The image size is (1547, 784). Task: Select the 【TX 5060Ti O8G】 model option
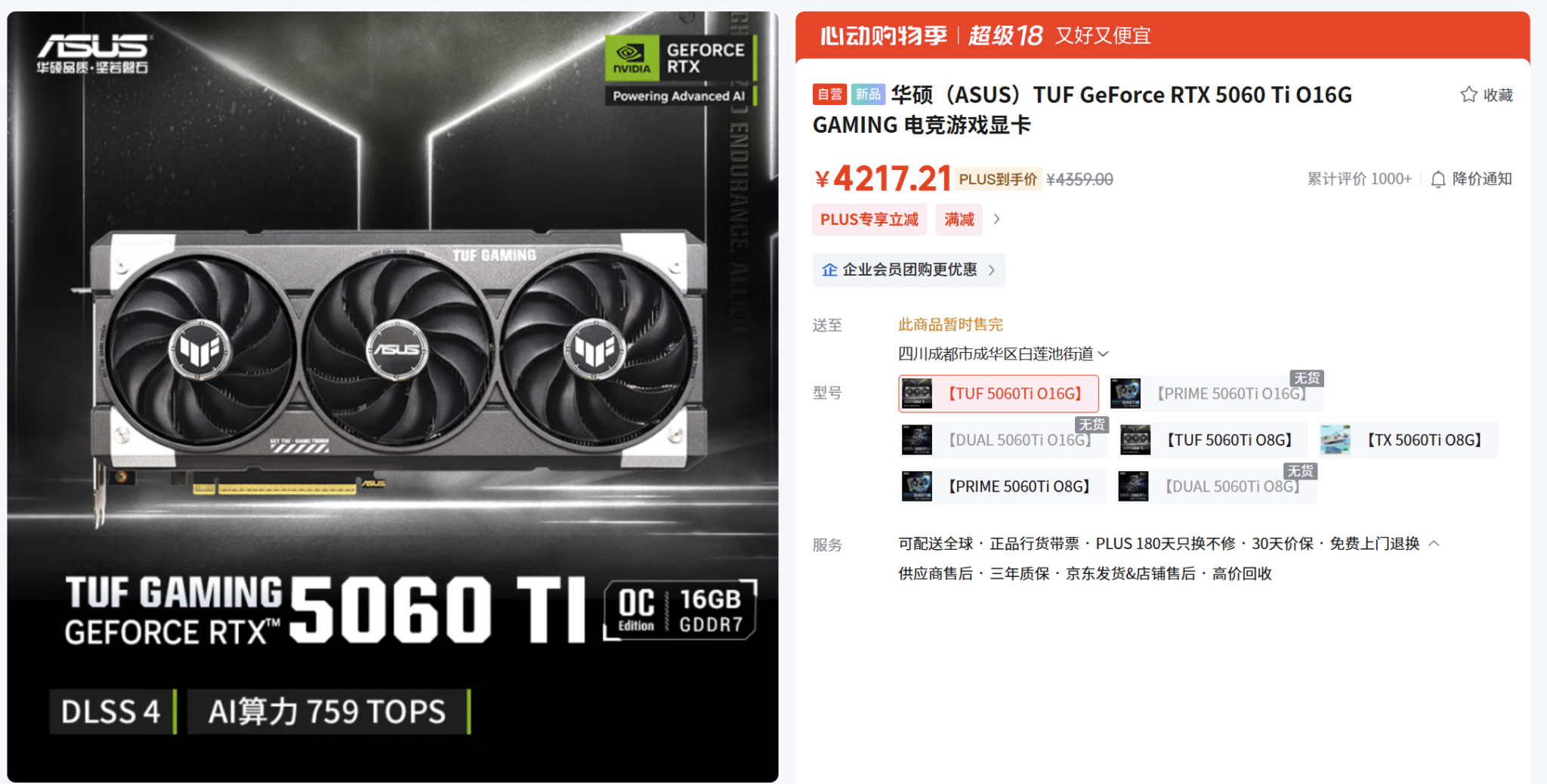[1408, 440]
